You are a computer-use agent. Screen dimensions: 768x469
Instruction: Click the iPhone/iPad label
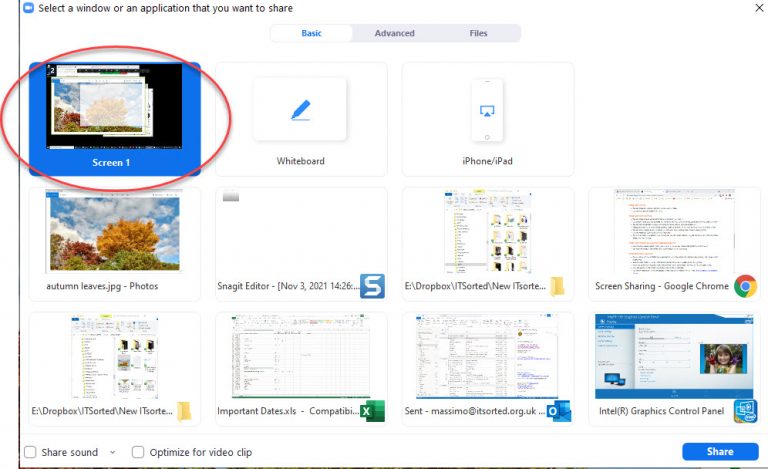tap(487, 161)
